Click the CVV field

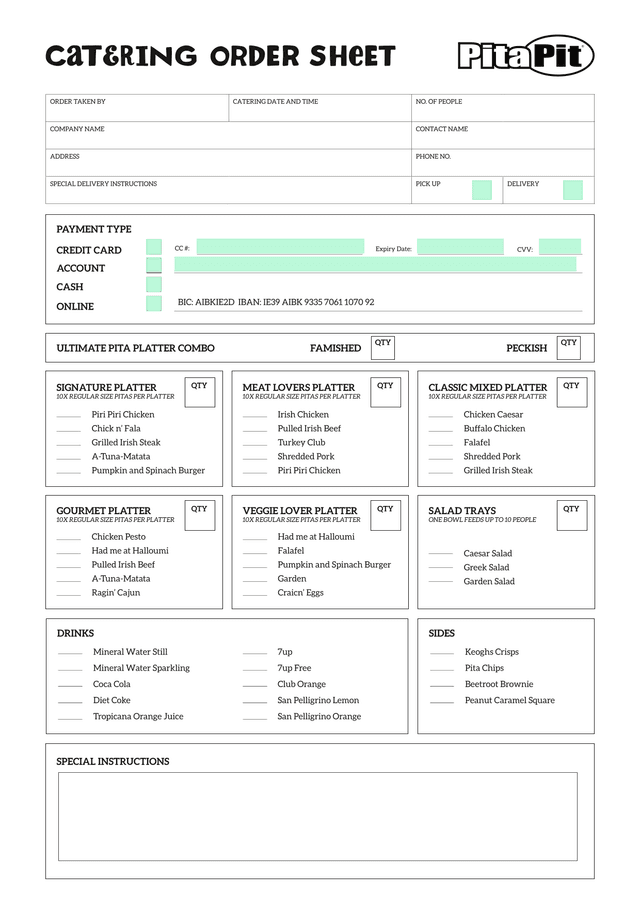click(x=560, y=246)
